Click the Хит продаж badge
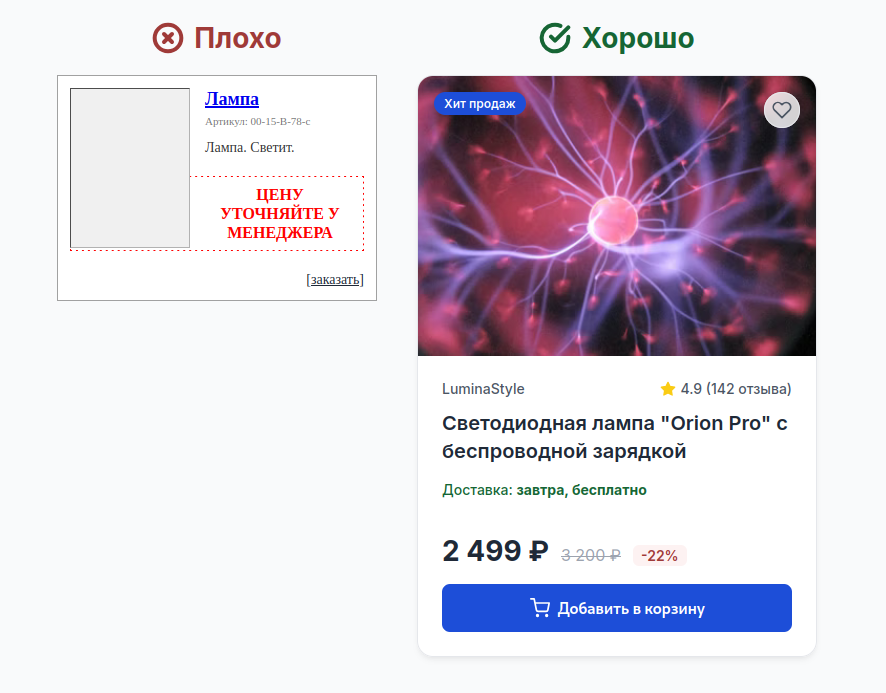The height and width of the screenshot is (693, 886). click(x=480, y=103)
